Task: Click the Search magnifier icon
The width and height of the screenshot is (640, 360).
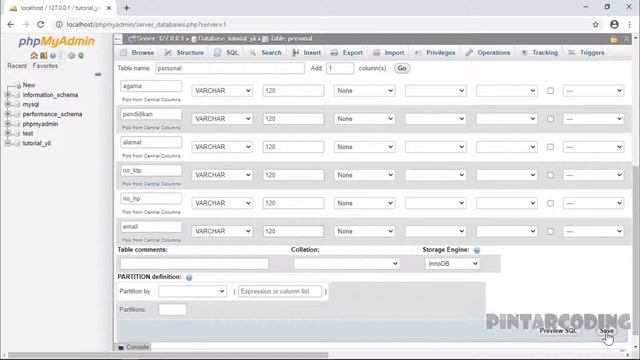Action: coord(253,53)
